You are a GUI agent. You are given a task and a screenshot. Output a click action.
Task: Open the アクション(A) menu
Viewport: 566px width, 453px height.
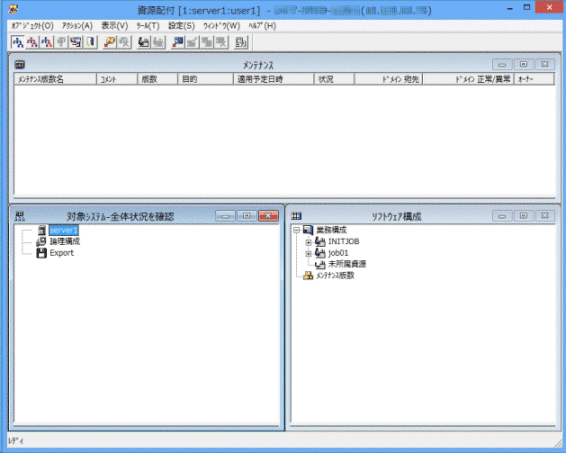(77, 26)
